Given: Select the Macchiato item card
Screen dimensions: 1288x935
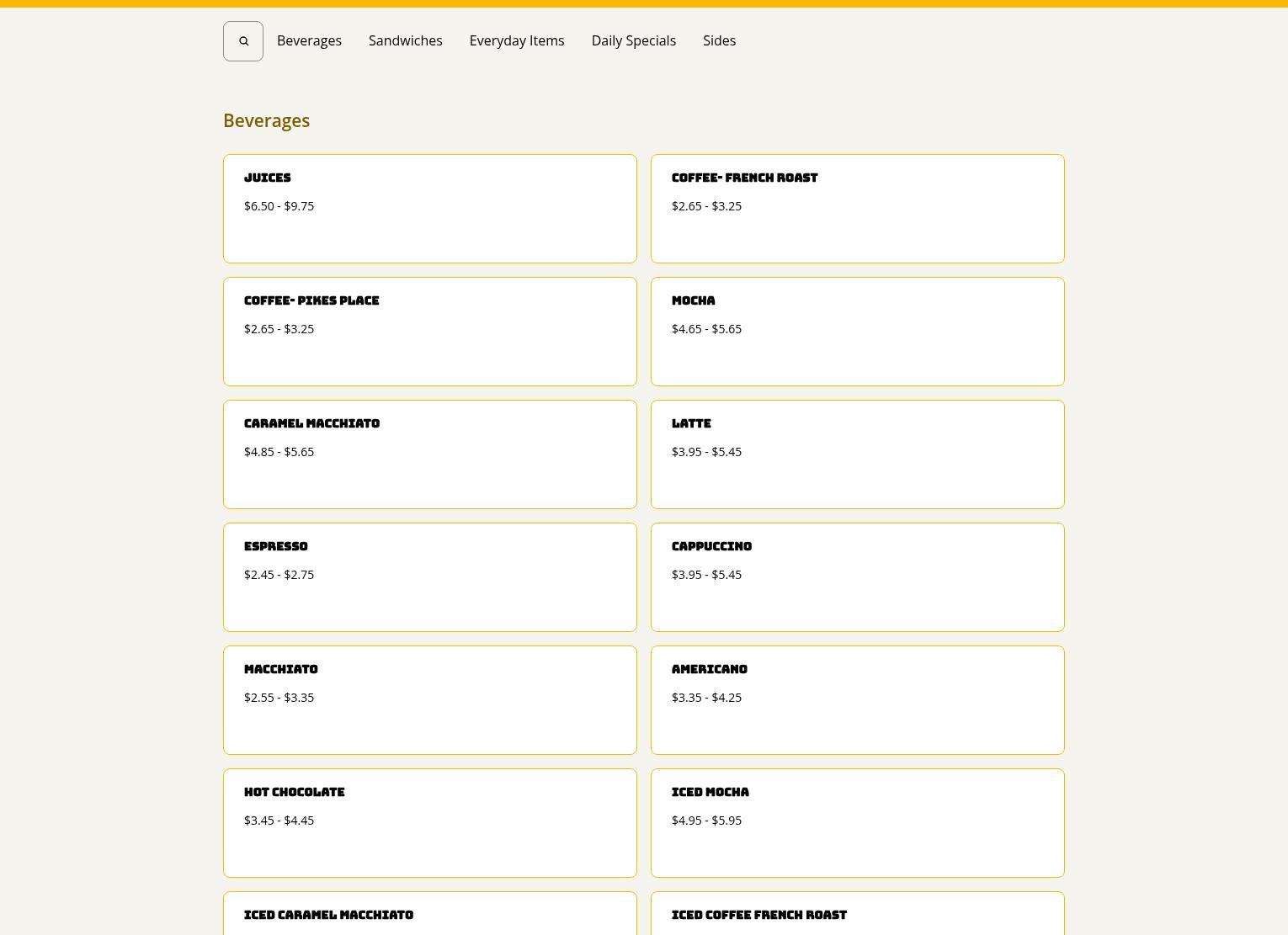Looking at the screenshot, I should pyautogui.click(x=429, y=700).
